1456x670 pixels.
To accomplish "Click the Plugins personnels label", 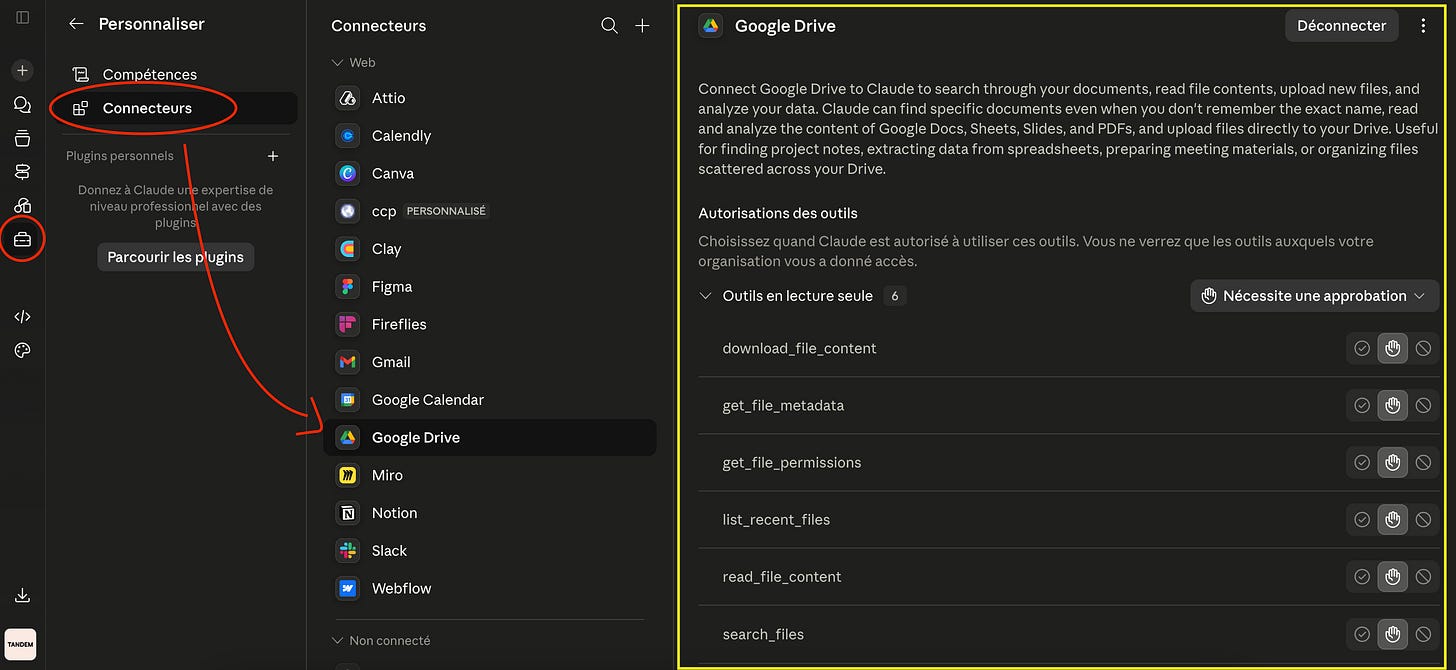I will (119, 156).
